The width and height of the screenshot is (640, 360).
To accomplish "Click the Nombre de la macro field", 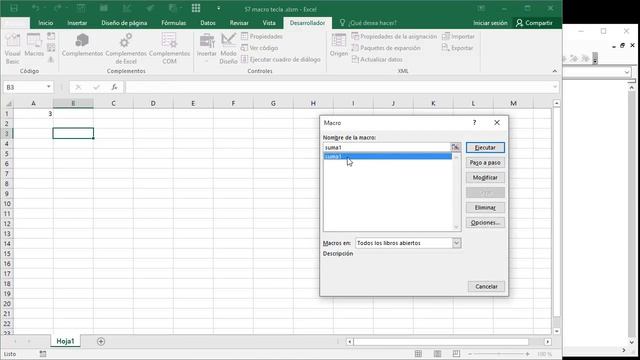I will click(x=387, y=147).
